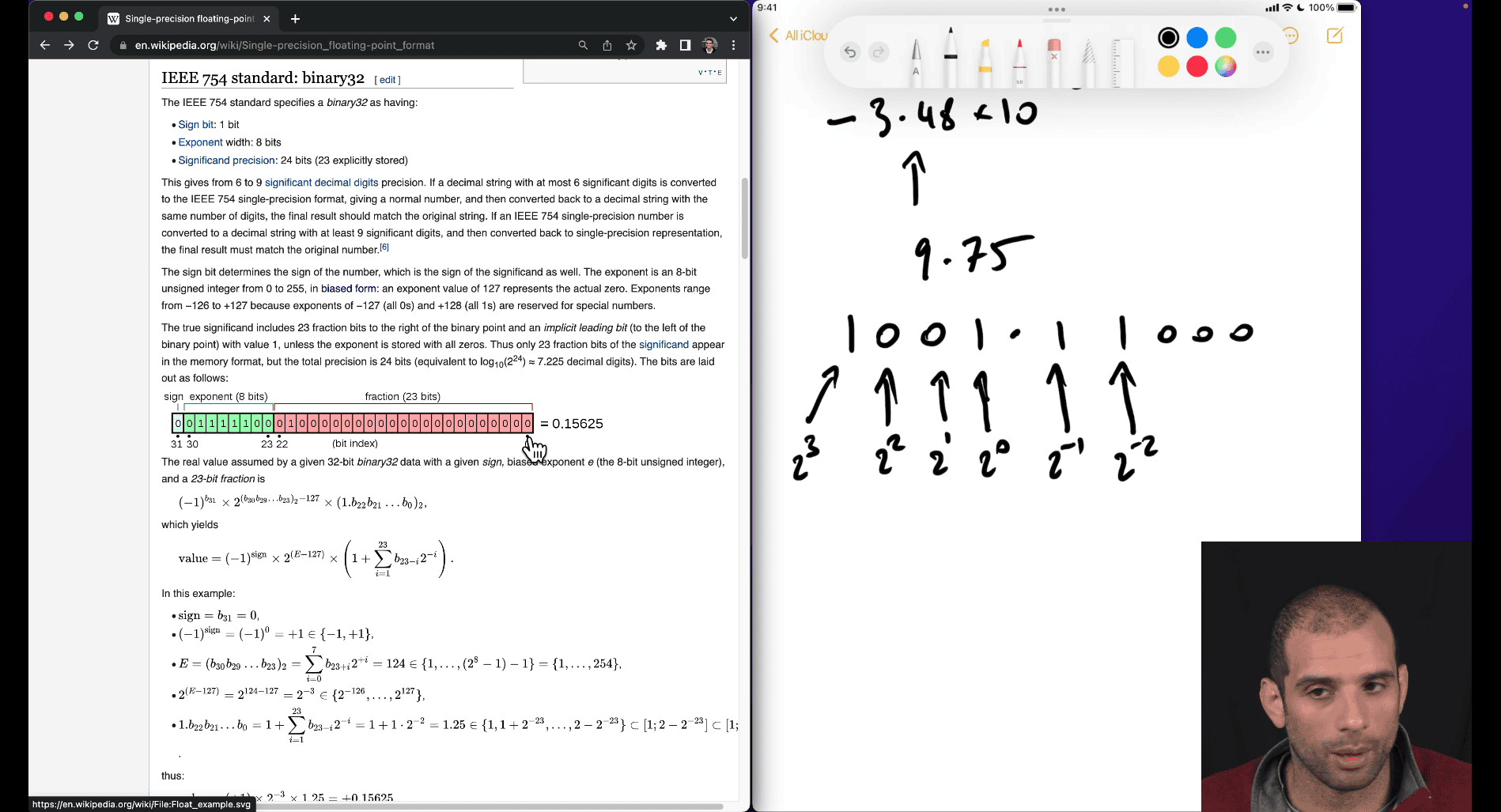Click the iPad Wi-Fi status icon

[1287, 8]
